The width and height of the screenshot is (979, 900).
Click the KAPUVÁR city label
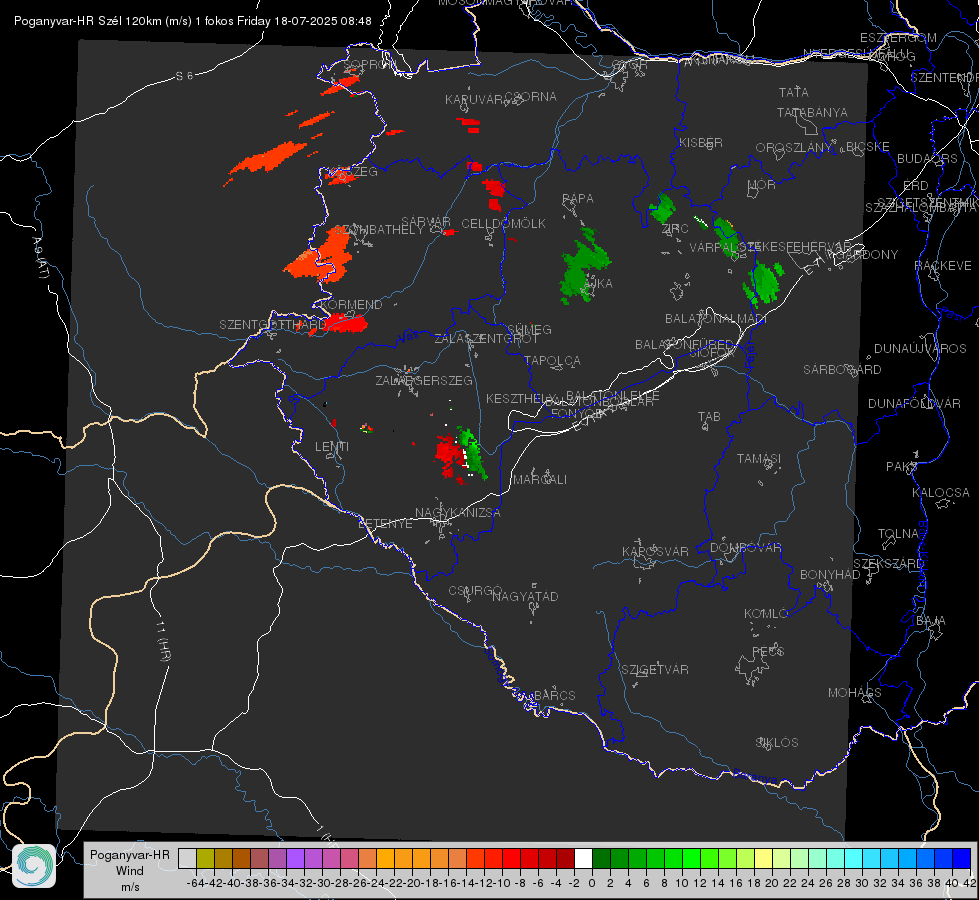coord(474,100)
